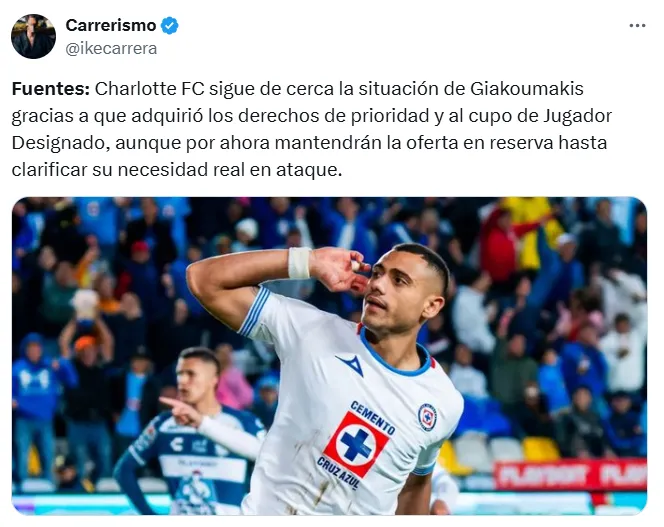The height and width of the screenshot is (527, 664).
Task: Click the Cruz Azul club crest on the jersey
Action: point(427,417)
